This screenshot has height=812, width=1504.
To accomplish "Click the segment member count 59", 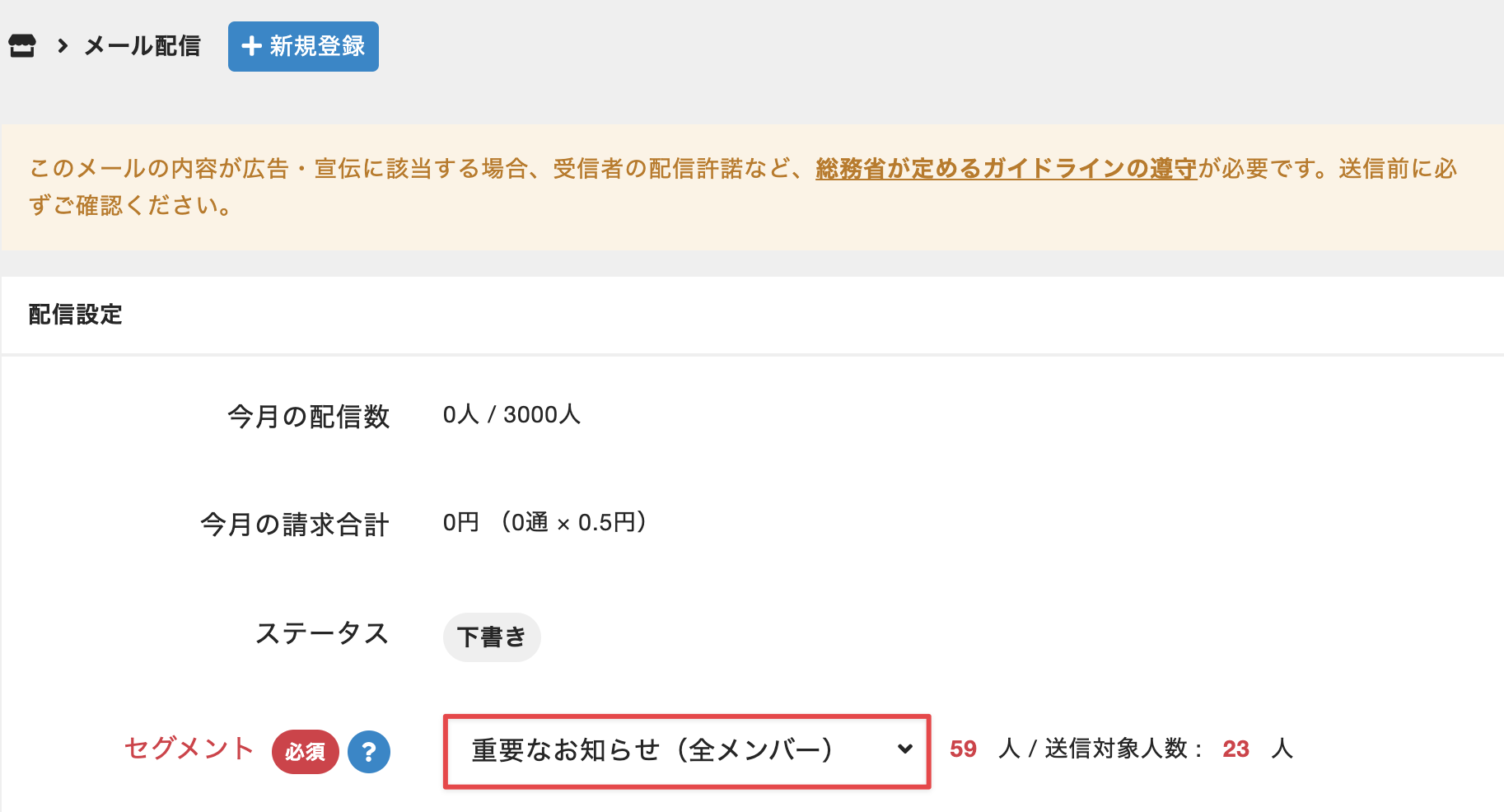I will tap(963, 749).
